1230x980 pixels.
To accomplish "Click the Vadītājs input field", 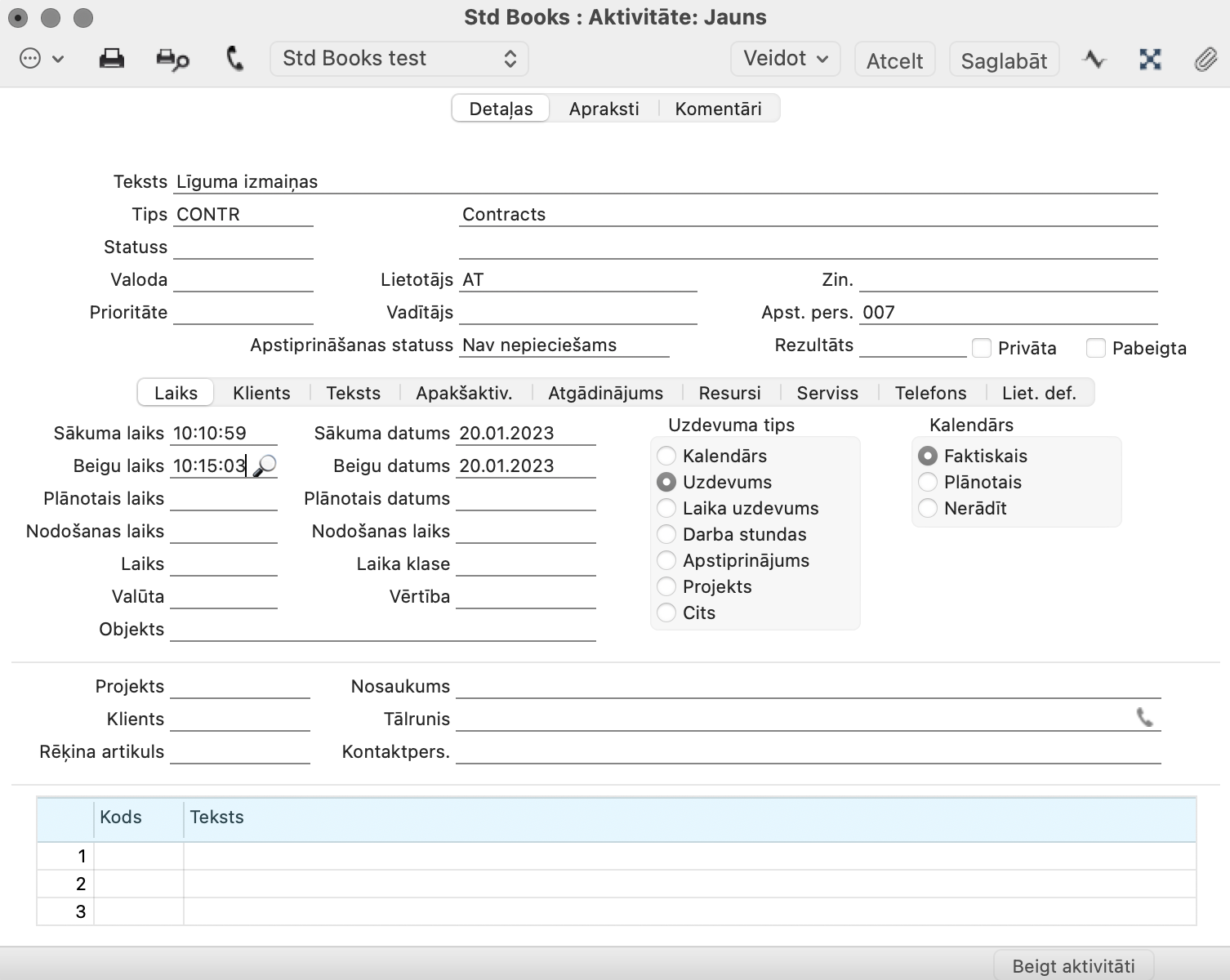I will click(x=578, y=312).
